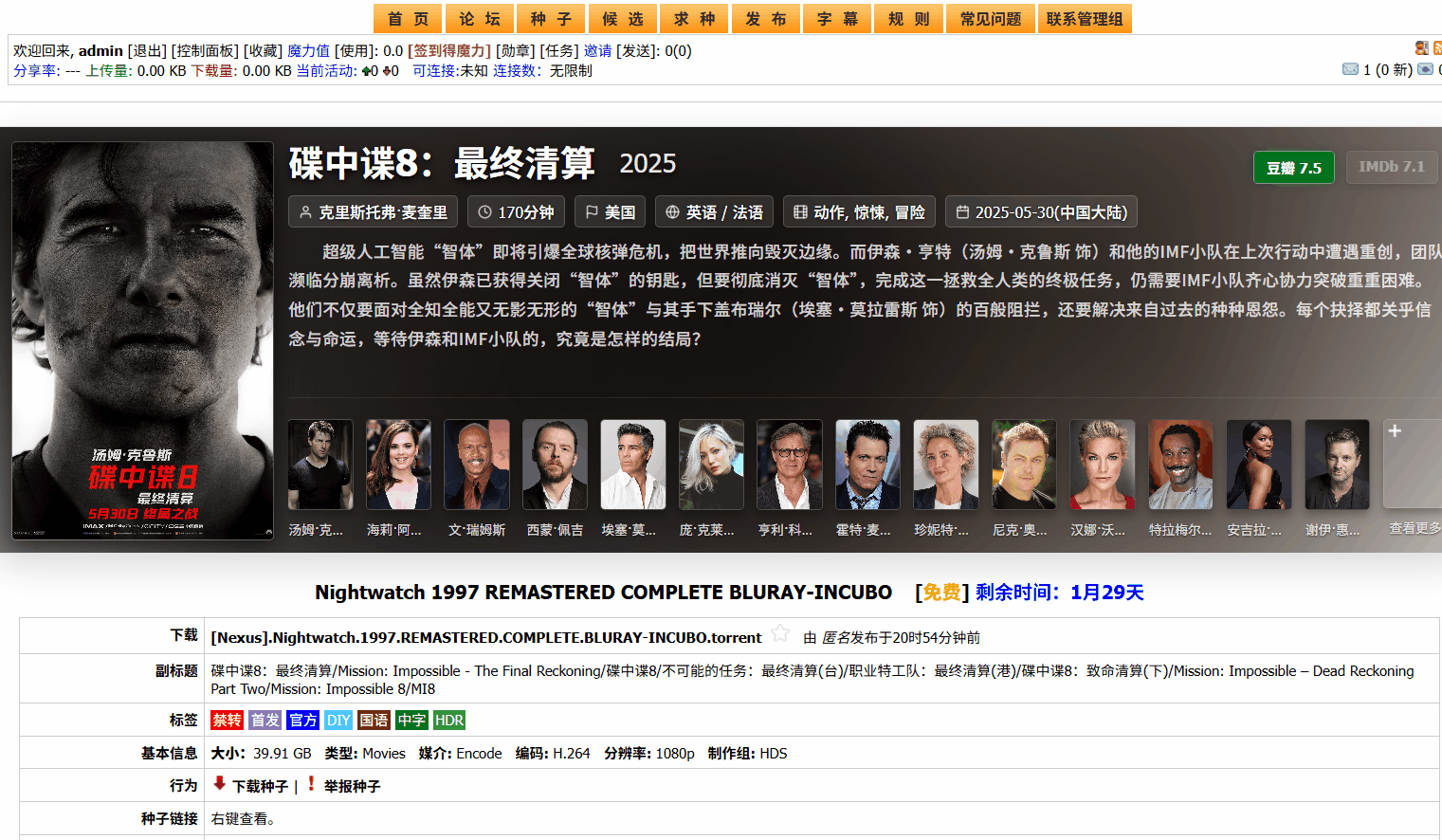This screenshot has height=840, width=1442.
Task: Click 签到得魔力 check-in link
Action: [x=449, y=51]
